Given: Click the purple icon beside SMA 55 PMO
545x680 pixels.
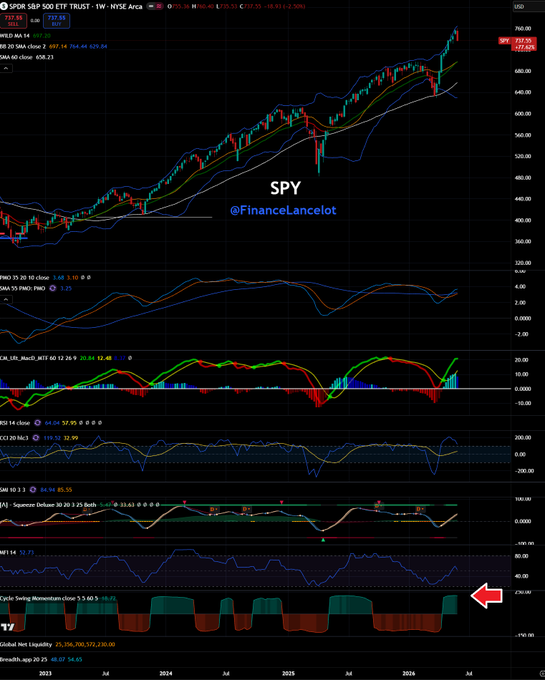Looking at the screenshot, I should pyautogui.click(x=53, y=288).
